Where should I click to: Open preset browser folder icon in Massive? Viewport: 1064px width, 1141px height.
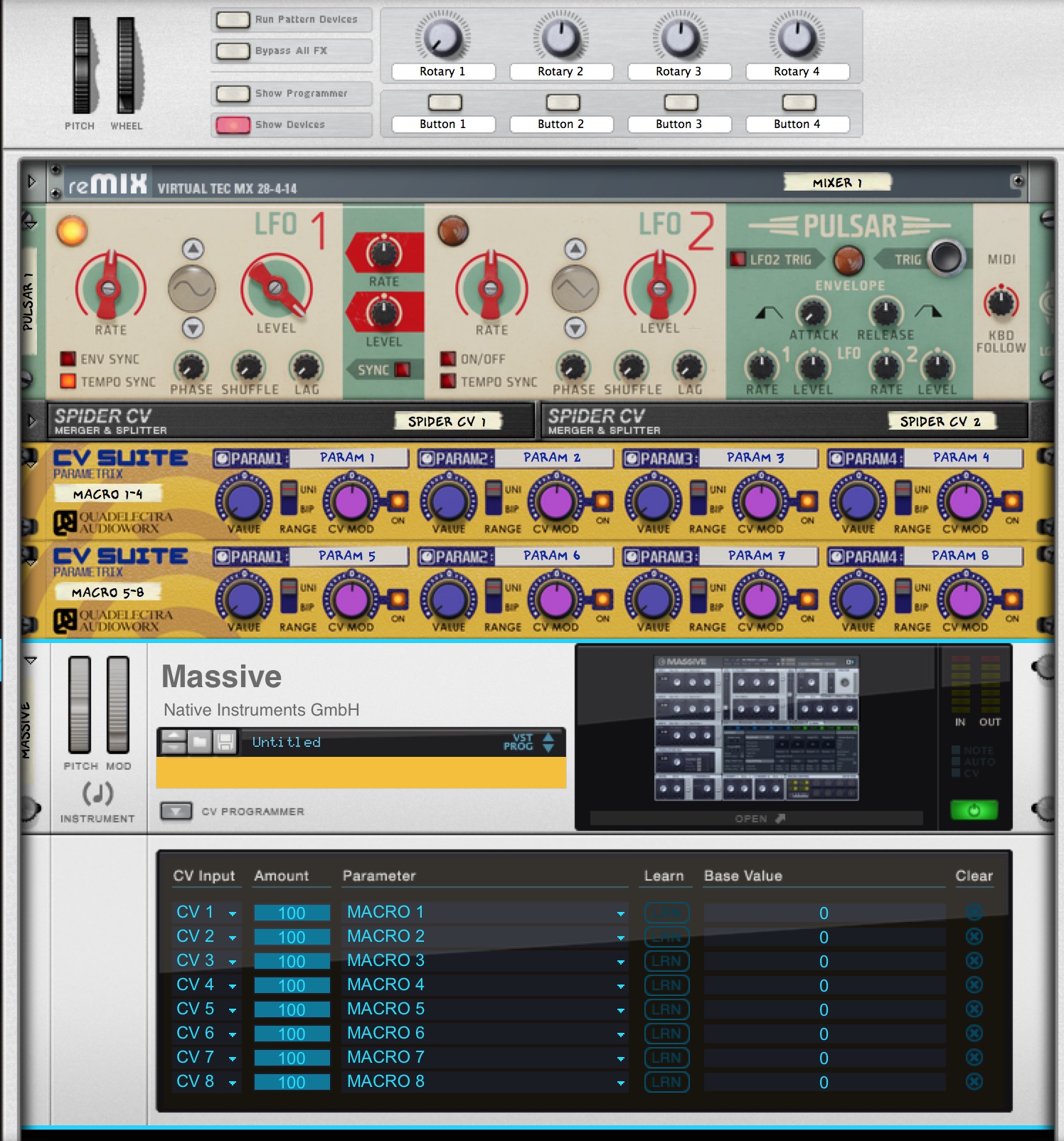[x=200, y=742]
